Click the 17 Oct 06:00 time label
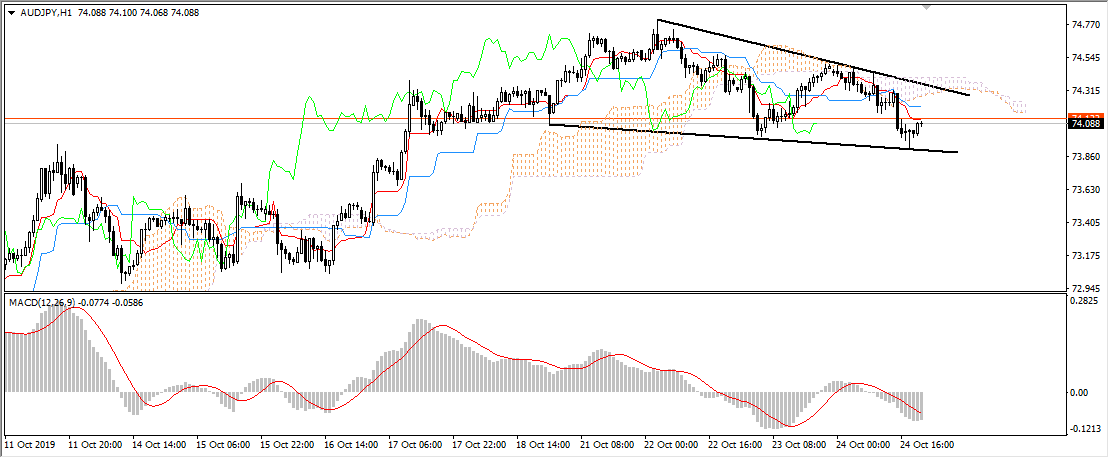Image resolution: width=1109 pixels, height=458 pixels. click(415, 445)
